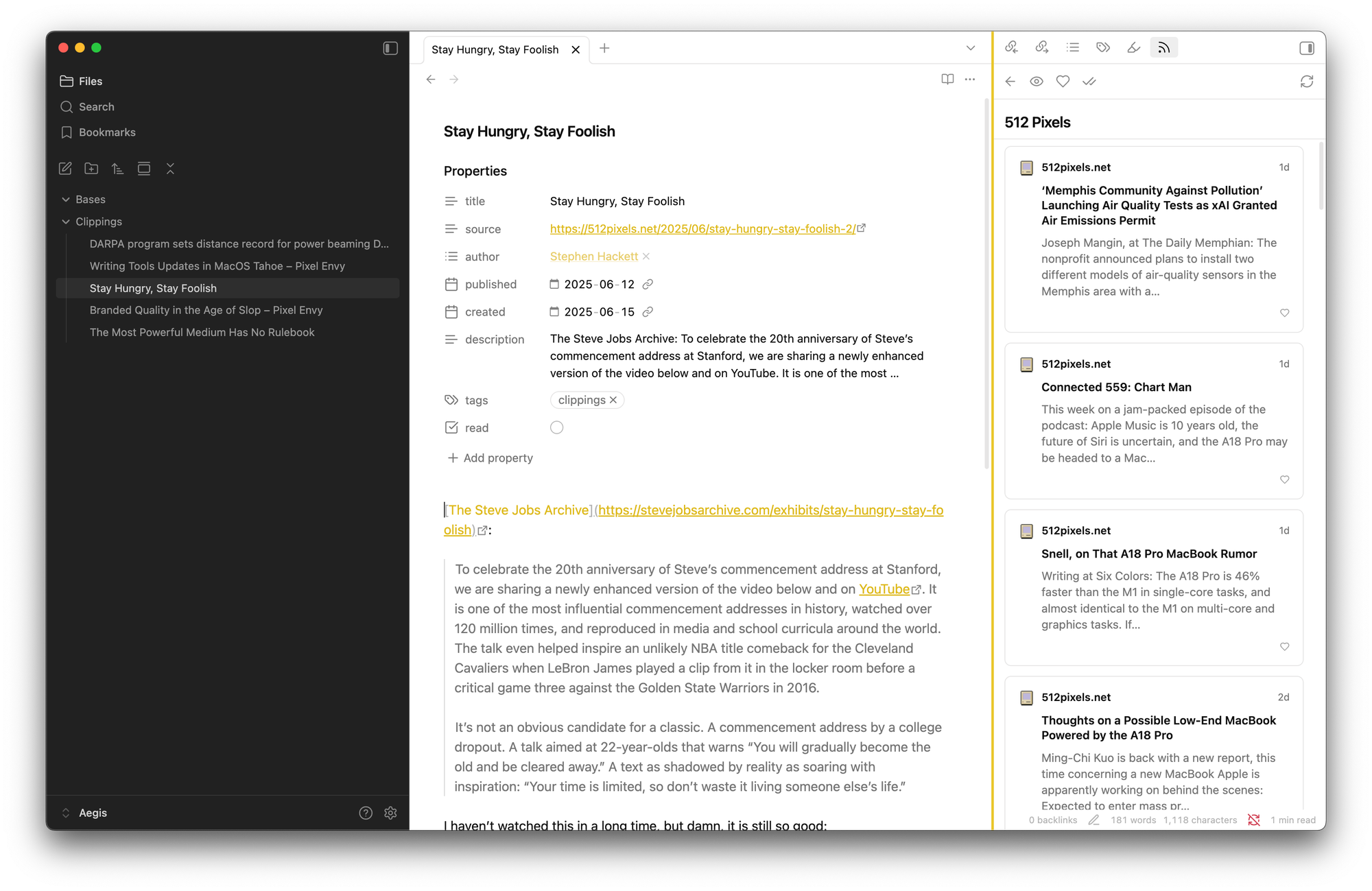Create a new note icon
This screenshot has width=1372, height=891.
[x=65, y=168]
